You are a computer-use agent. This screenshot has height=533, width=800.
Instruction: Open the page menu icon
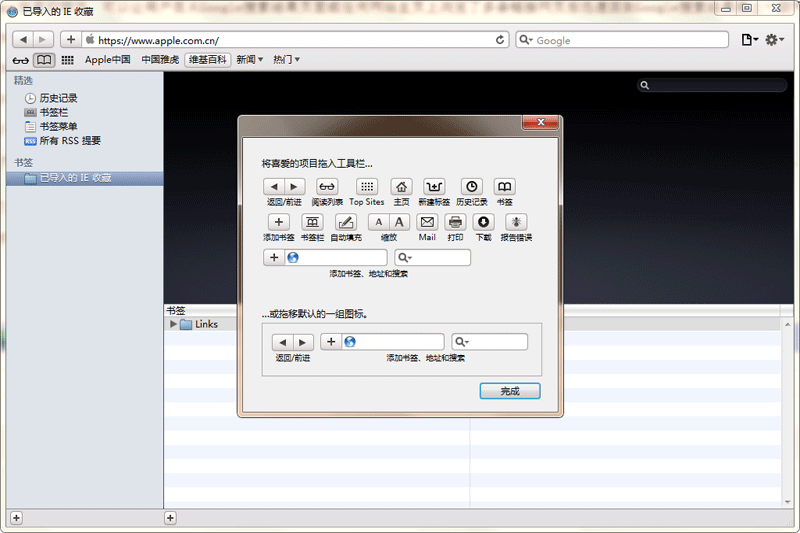(x=749, y=40)
